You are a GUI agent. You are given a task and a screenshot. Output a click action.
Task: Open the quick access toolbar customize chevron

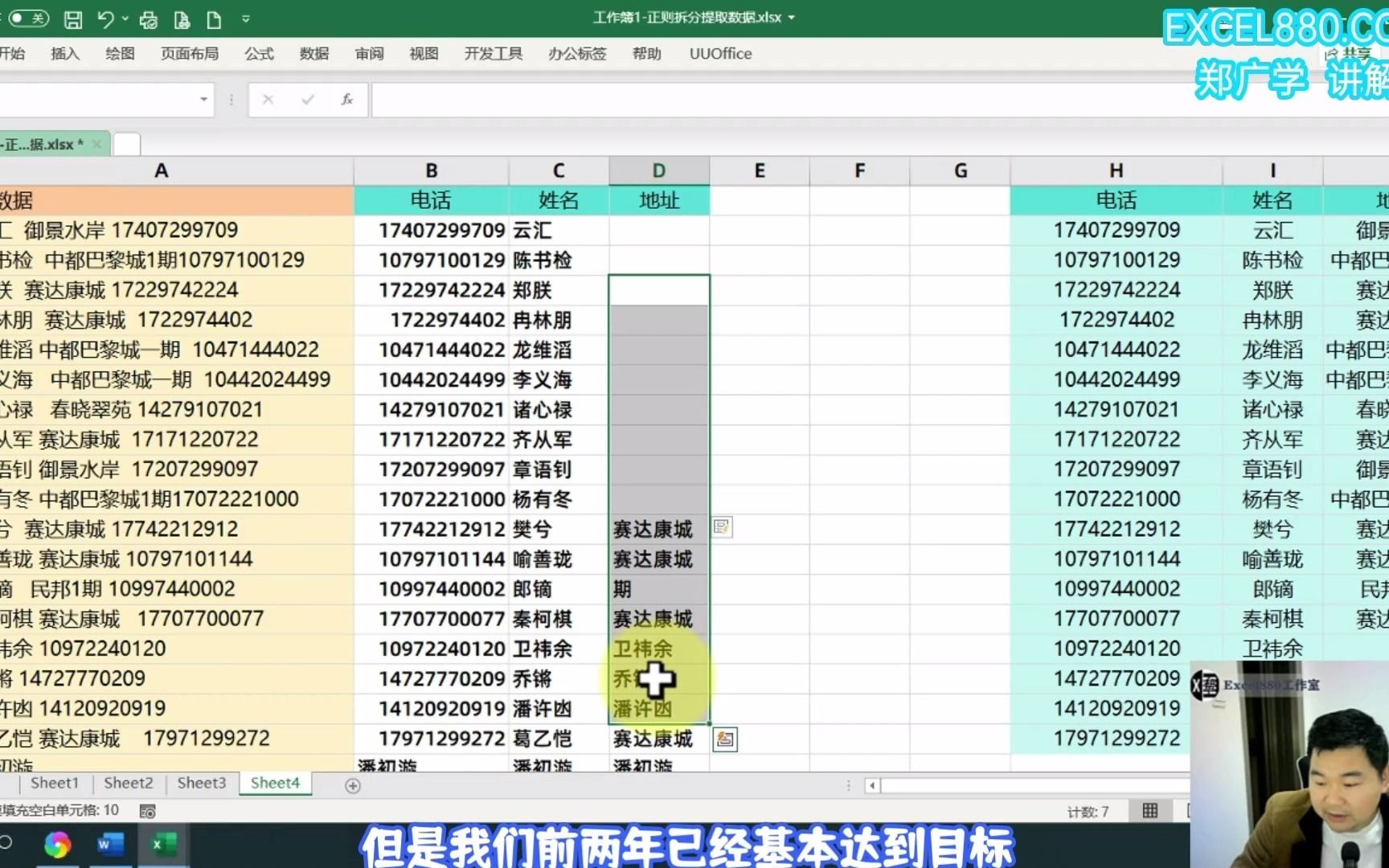[246, 18]
